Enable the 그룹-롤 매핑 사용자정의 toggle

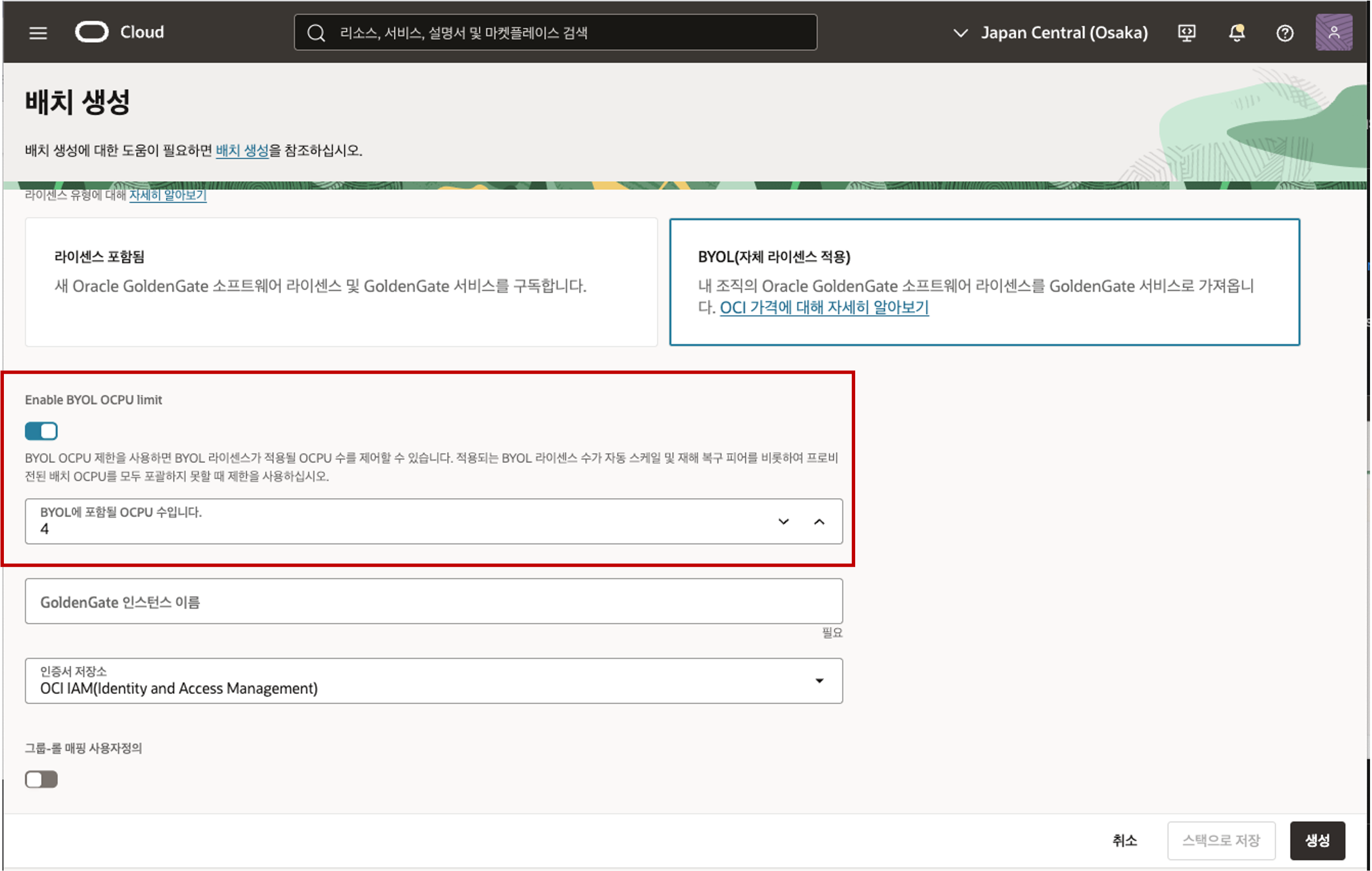tap(41, 779)
